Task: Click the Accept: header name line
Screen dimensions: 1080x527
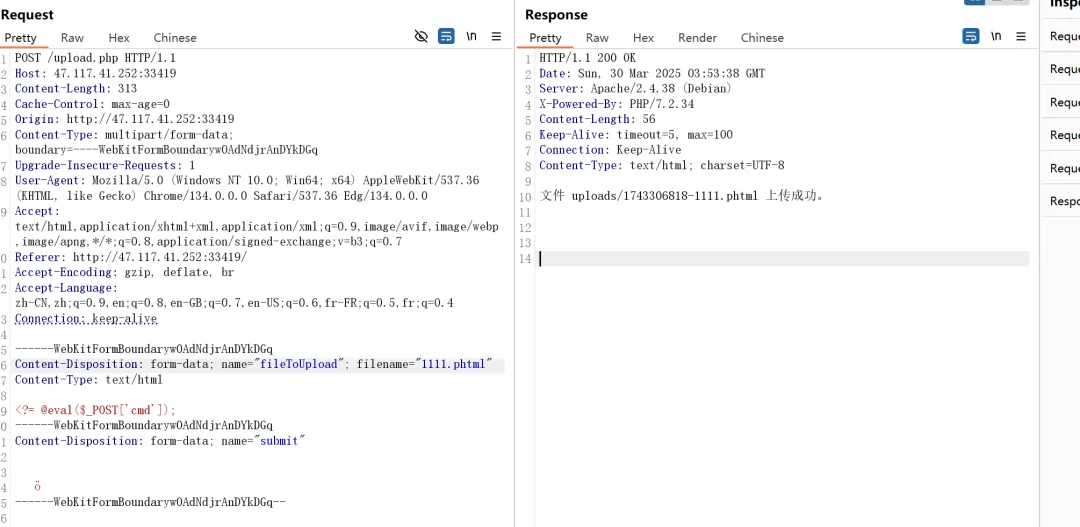Action: pyautogui.click(x=37, y=211)
